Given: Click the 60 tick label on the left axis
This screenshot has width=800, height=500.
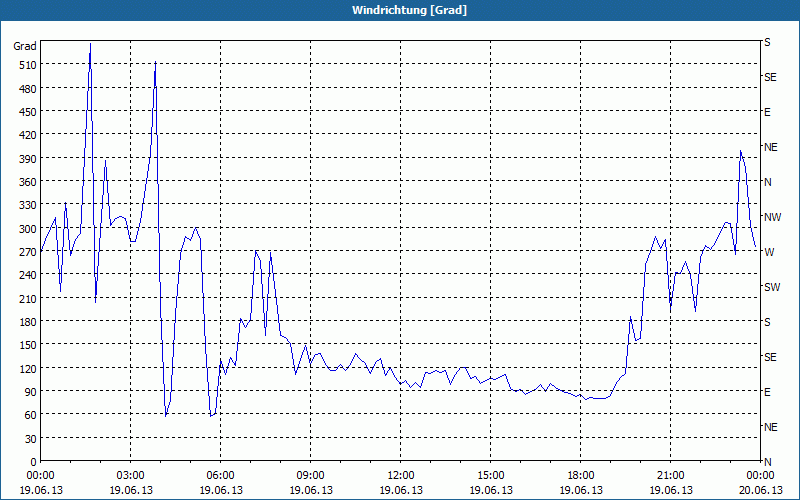Looking at the screenshot, I should point(31,415).
